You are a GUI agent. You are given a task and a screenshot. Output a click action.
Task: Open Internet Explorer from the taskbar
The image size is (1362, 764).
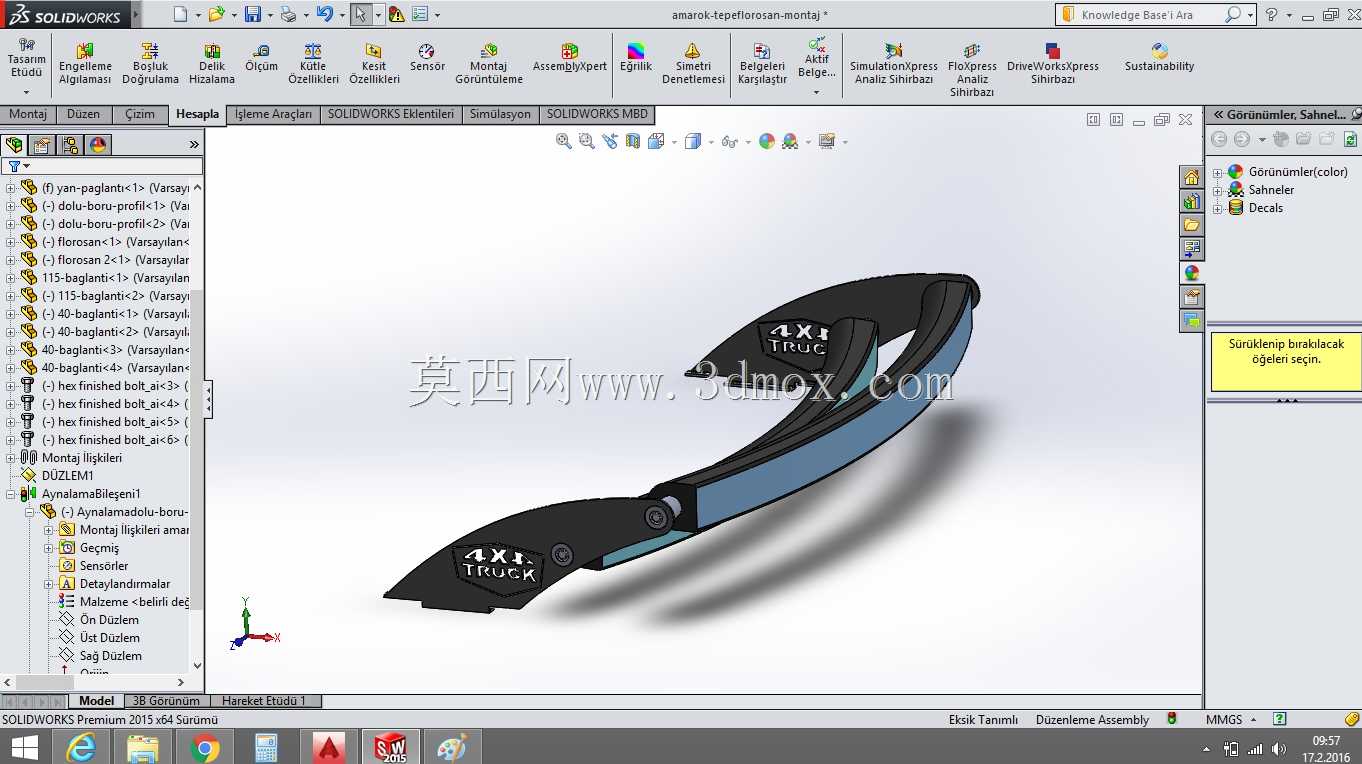coord(81,746)
